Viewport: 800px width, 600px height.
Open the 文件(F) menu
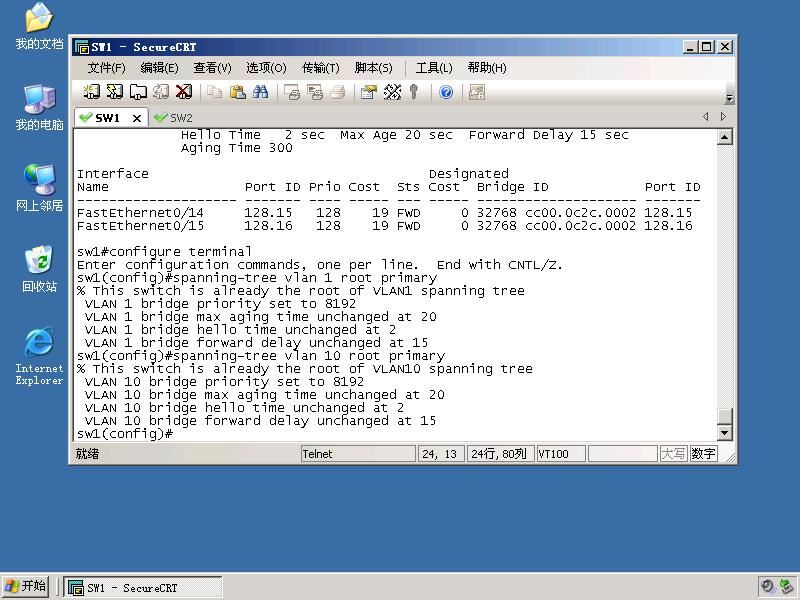coord(106,68)
